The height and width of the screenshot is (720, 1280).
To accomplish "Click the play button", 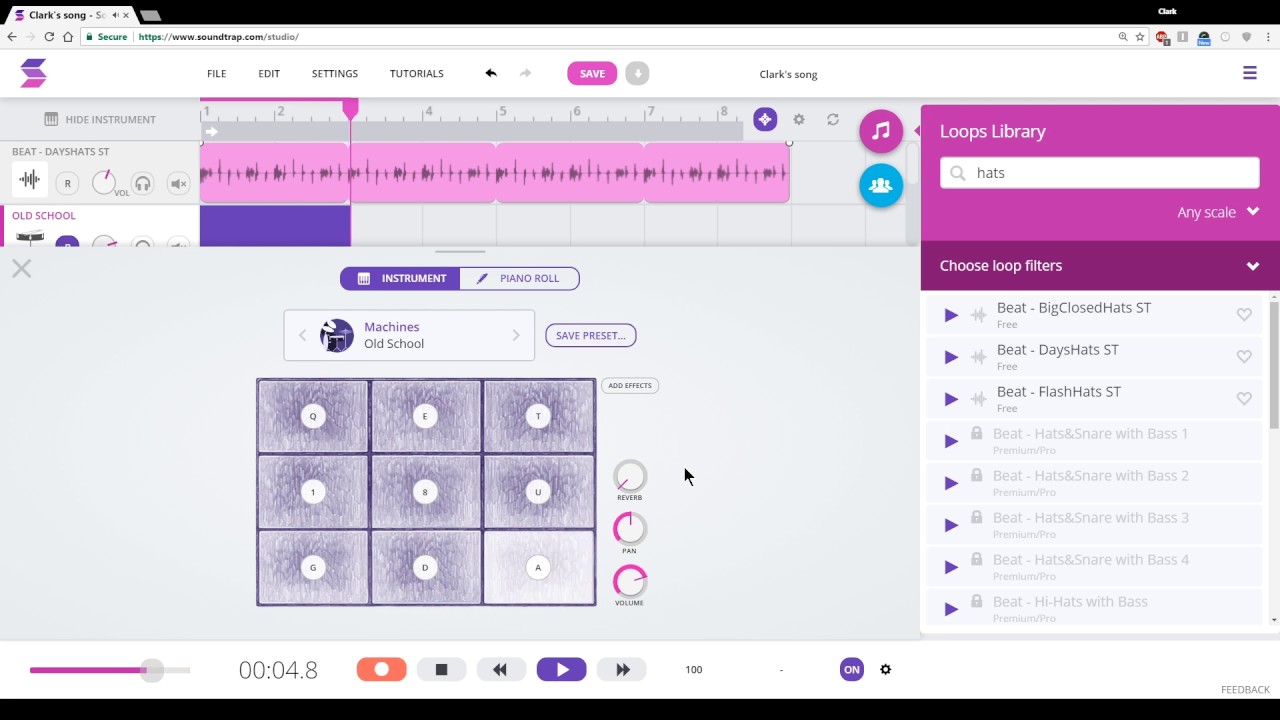I will pyautogui.click(x=562, y=669).
